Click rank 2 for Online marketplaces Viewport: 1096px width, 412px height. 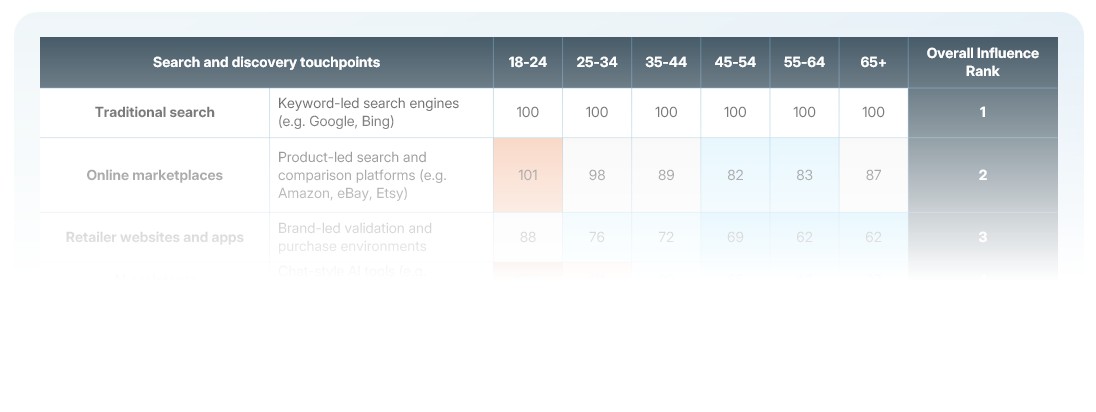click(x=982, y=175)
